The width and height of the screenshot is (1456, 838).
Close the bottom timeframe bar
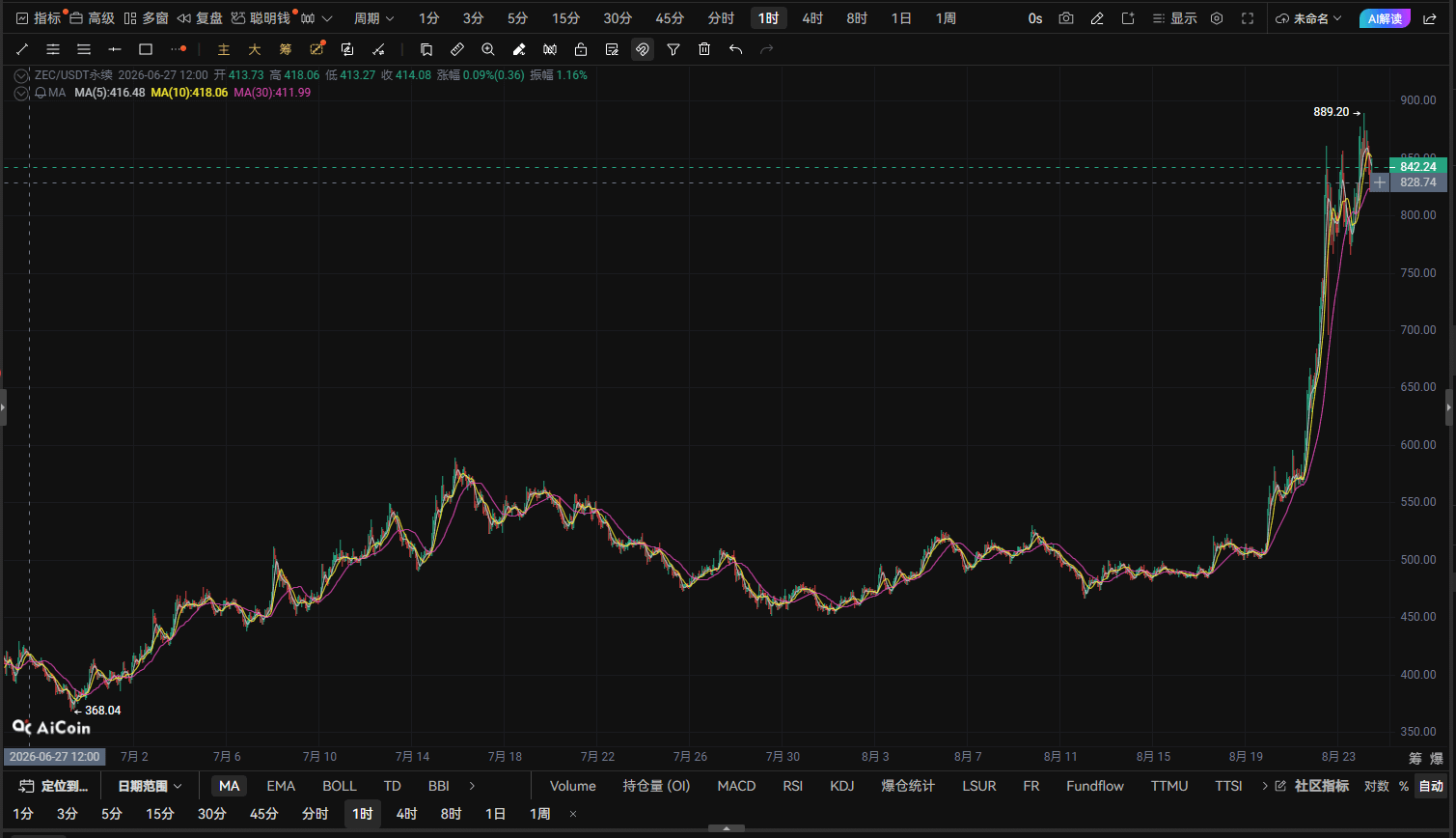(x=573, y=814)
